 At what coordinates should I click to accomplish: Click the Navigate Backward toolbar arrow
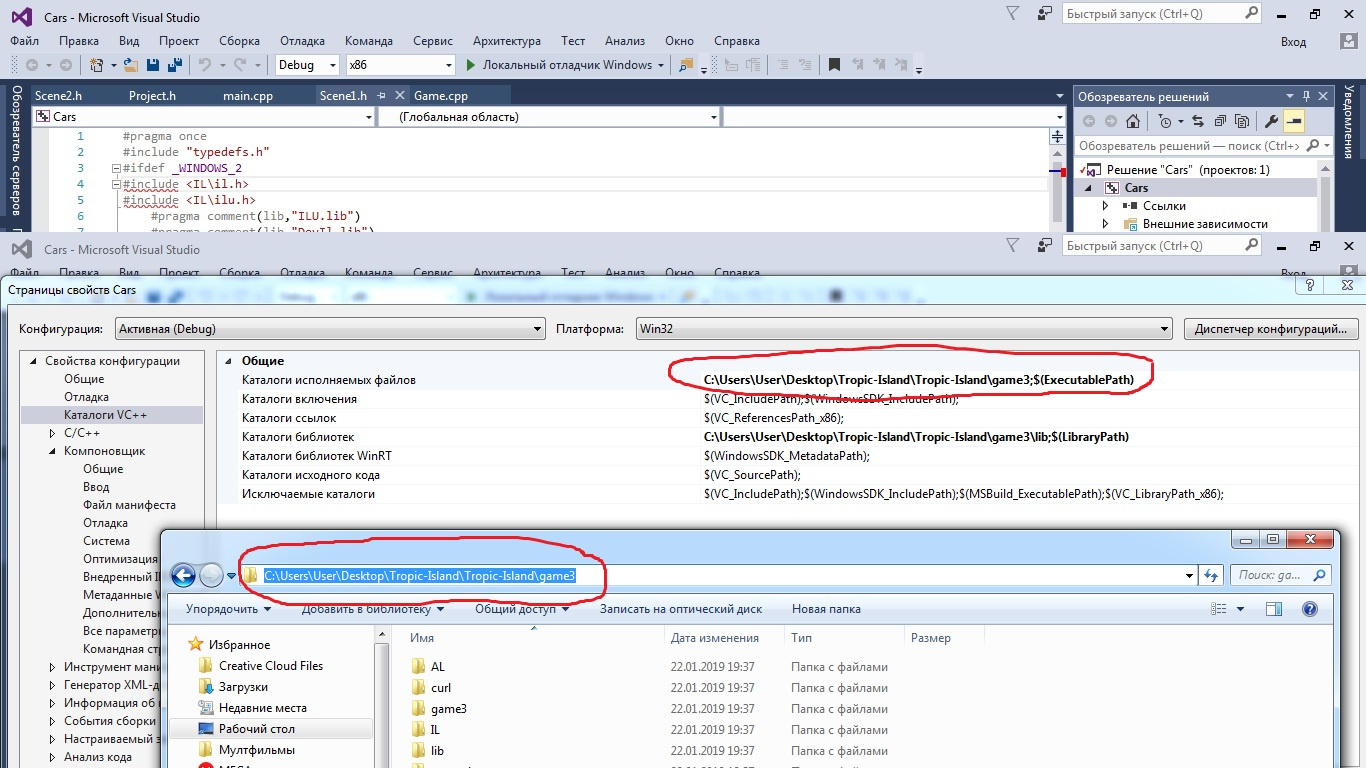31,65
